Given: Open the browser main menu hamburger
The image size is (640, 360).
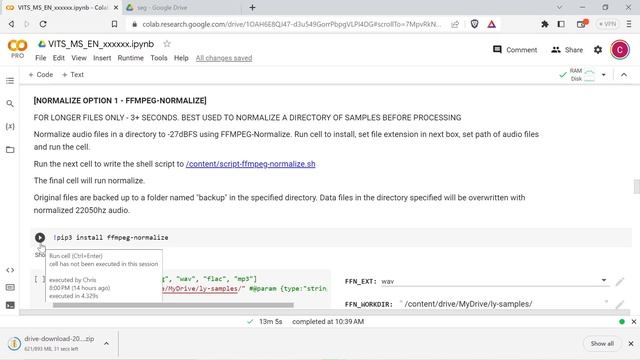Looking at the screenshot, I should click(629, 24).
